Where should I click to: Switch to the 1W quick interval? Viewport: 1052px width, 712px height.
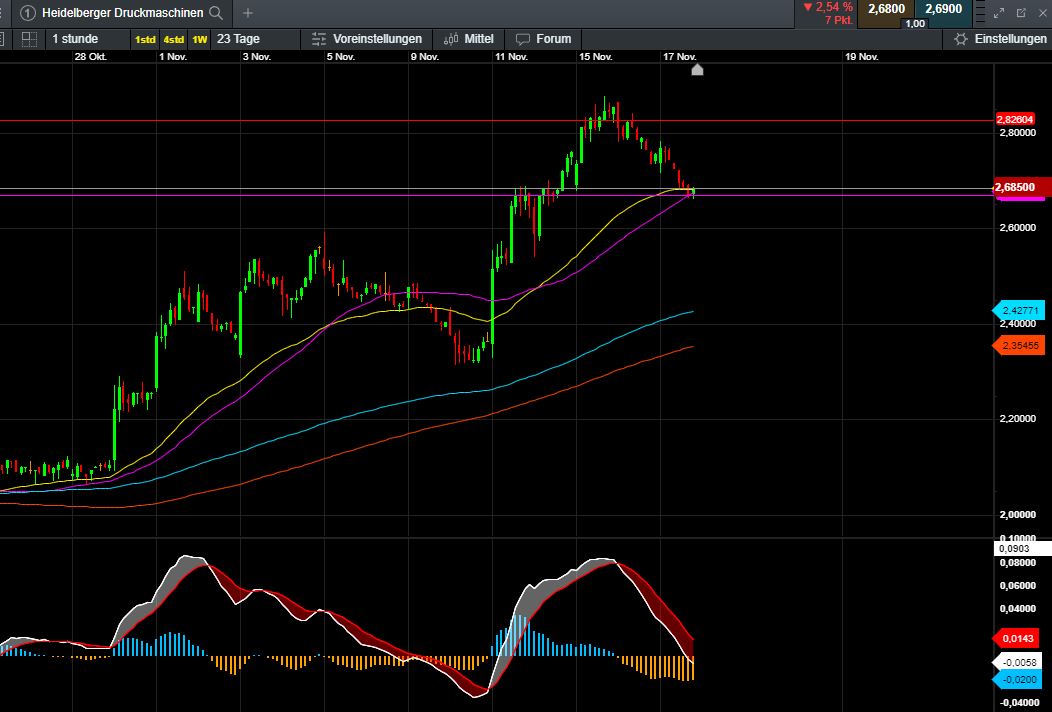pos(200,40)
